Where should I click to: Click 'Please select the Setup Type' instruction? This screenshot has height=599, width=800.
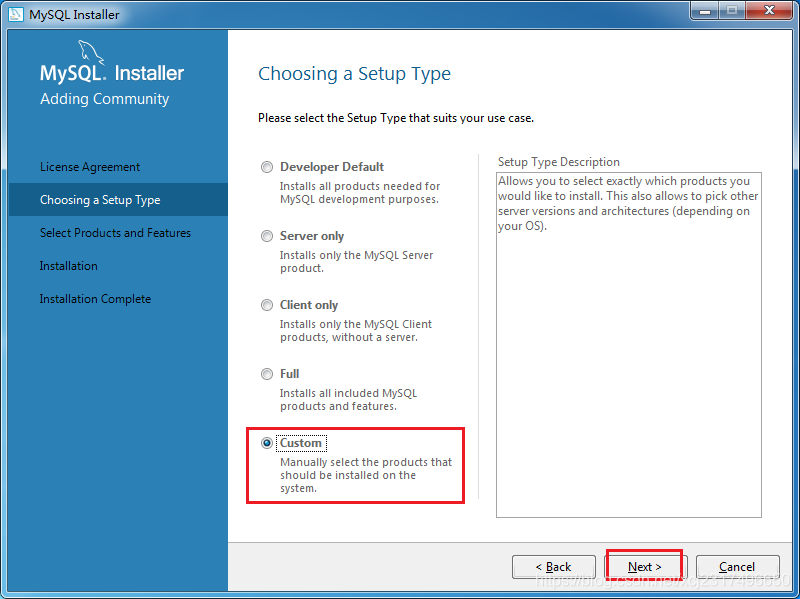point(396,118)
